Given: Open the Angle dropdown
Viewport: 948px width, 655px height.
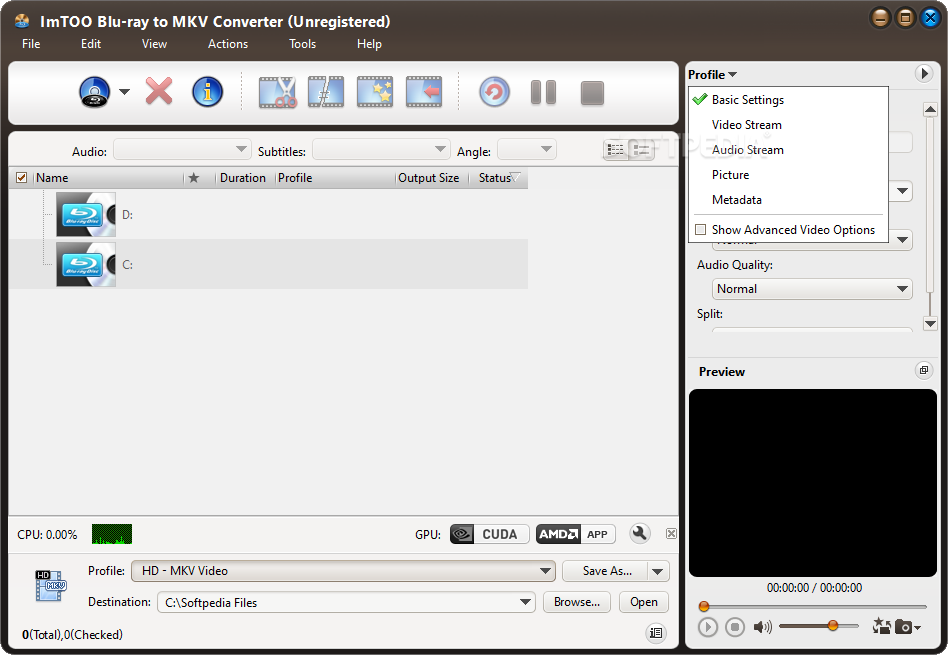Looking at the screenshot, I should coord(527,150).
